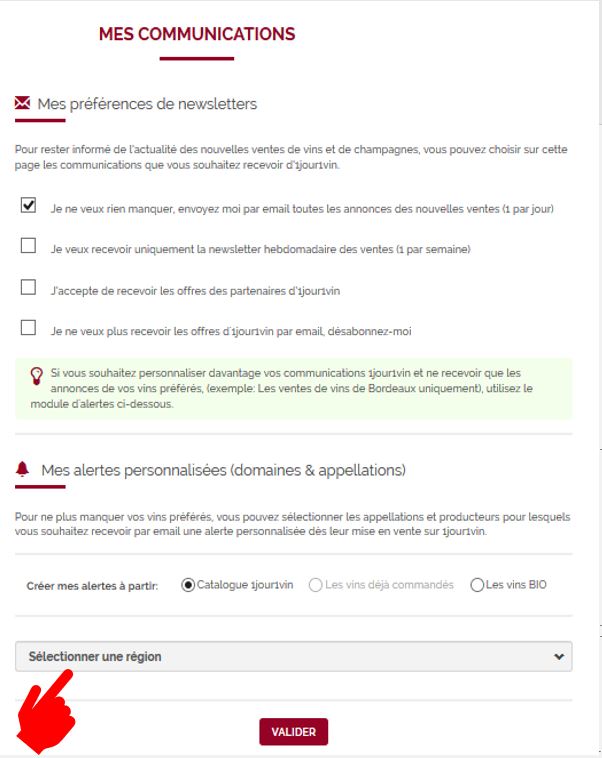Choose the Les vins déjà commandés radio button
Image resolution: width=602 pixels, height=758 pixels.
(315, 585)
